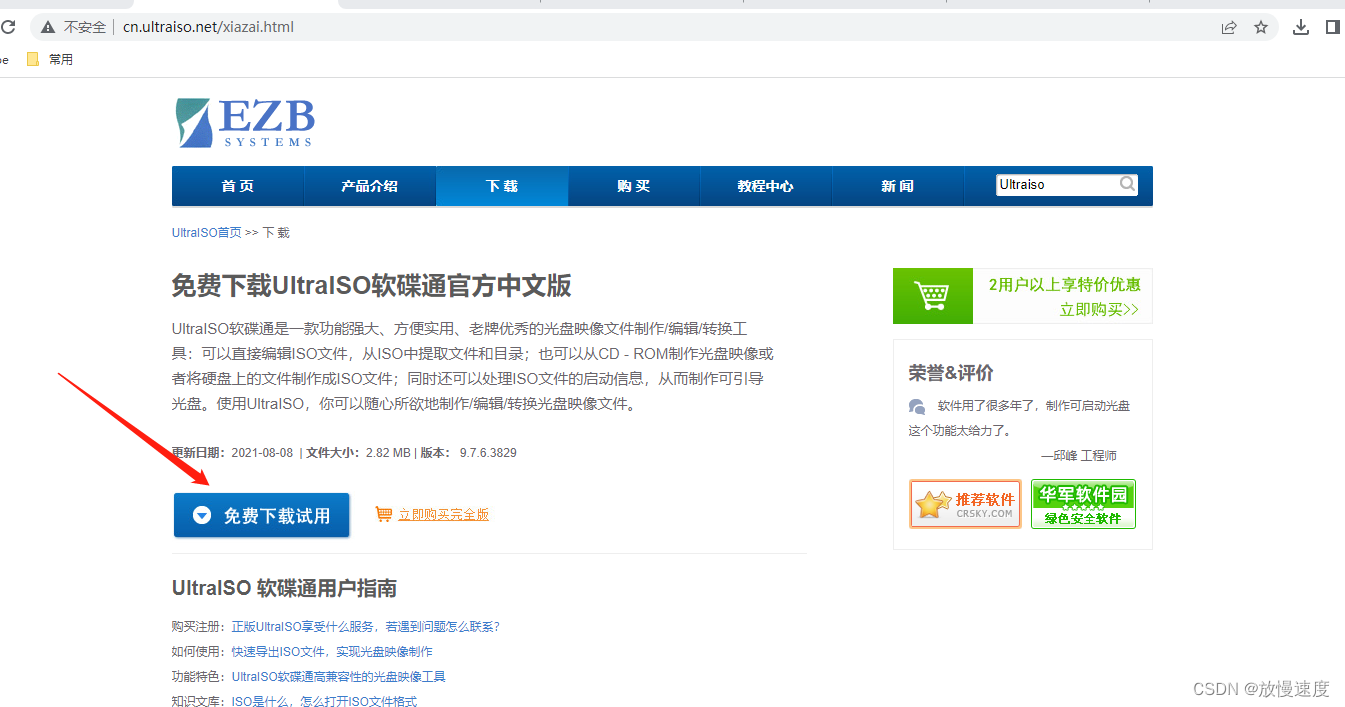This screenshot has height=707, width=1345.
Task: Click the share page icon in address bar
Action: pos(1229,27)
